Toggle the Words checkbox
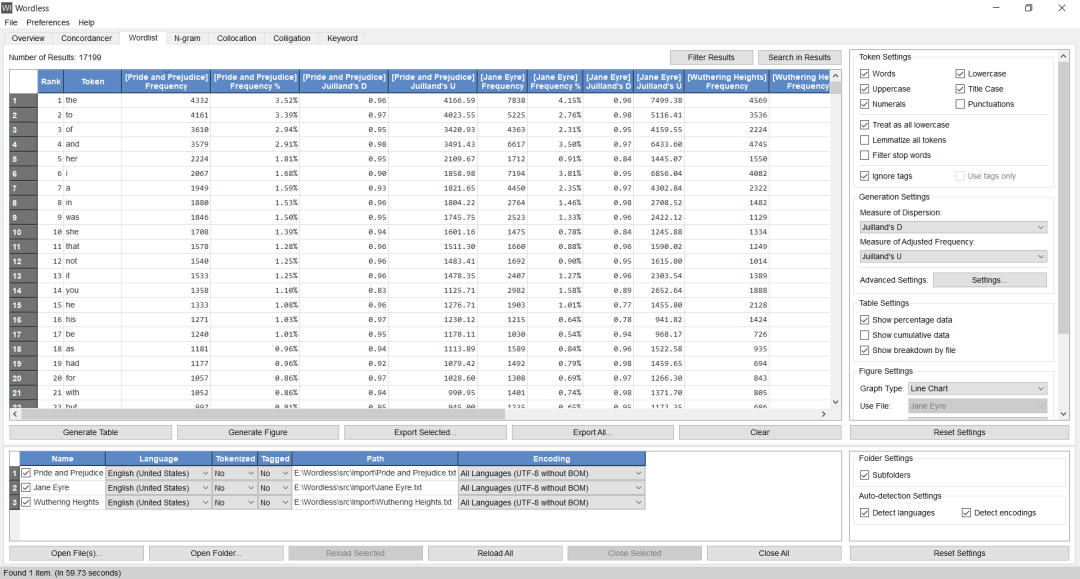The height and width of the screenshot is (579, 1080). tap(864, 74)
